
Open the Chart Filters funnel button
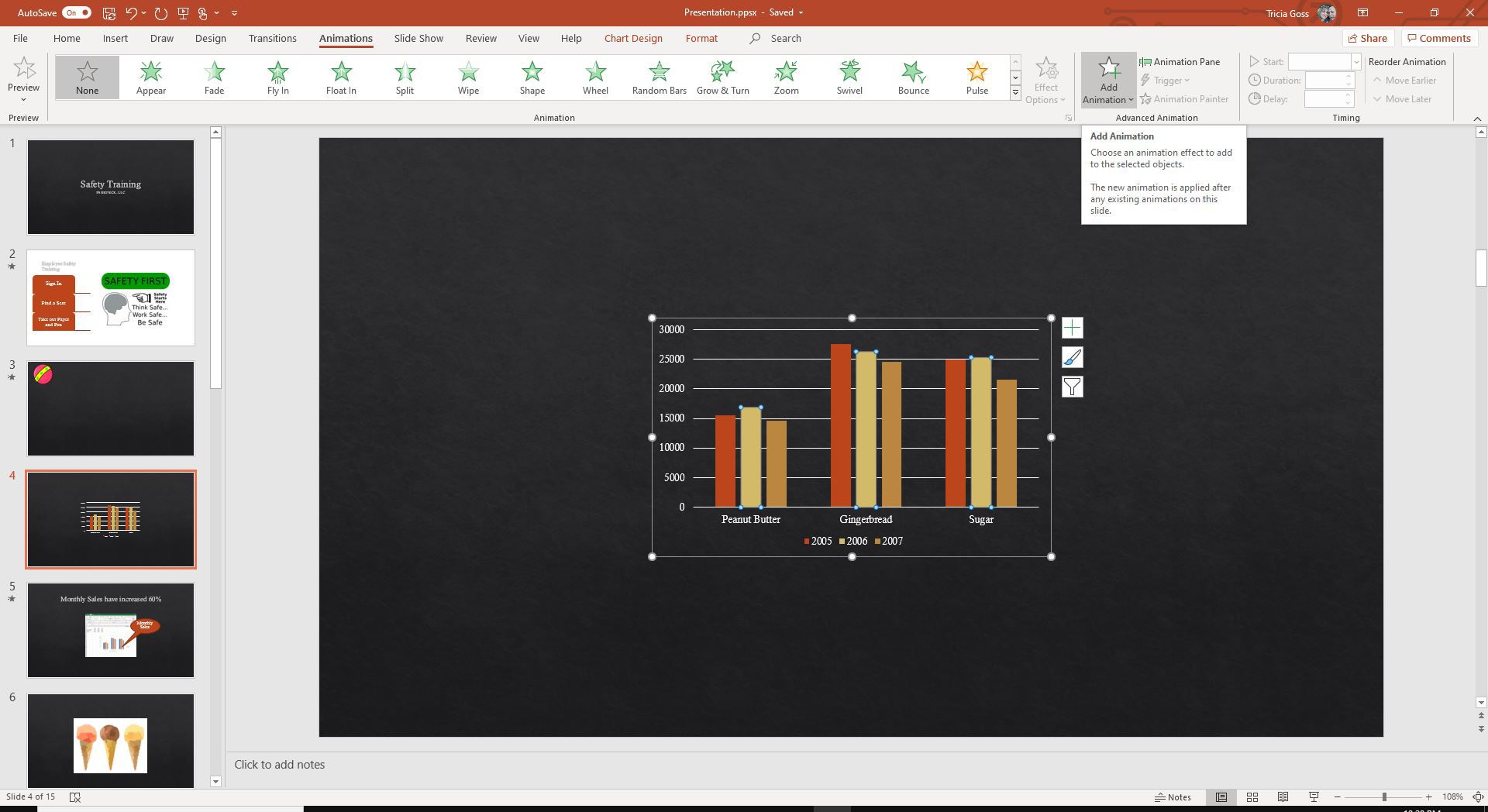click(x=1072, y=387)
